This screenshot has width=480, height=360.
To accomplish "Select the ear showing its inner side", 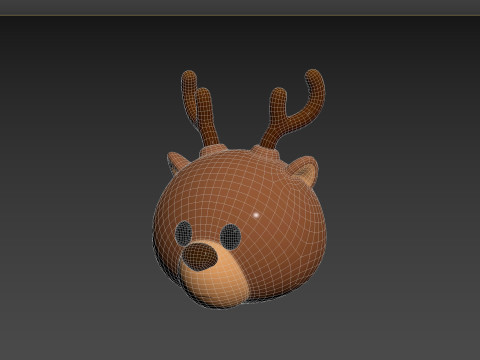I will pyautogui.click(x=303, y=172).
